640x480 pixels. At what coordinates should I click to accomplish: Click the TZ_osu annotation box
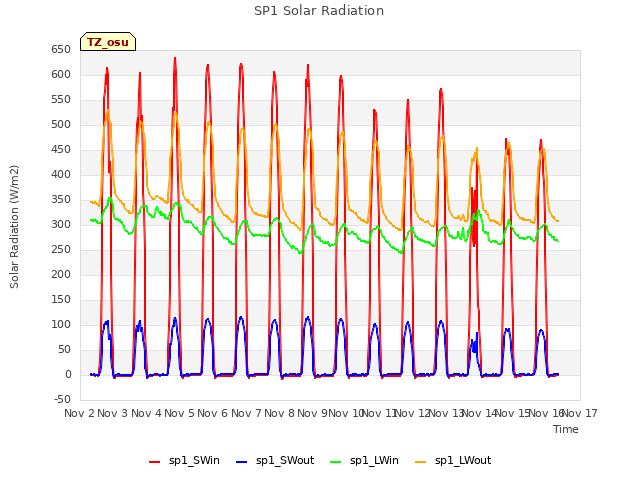coord(108,42)
